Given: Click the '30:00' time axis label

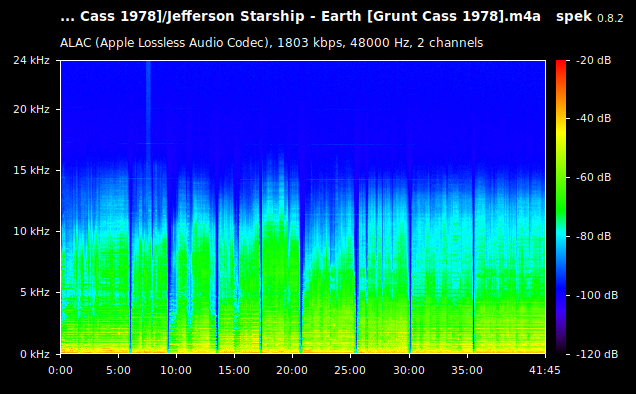Looking at the screenshot, I should 409,370.
